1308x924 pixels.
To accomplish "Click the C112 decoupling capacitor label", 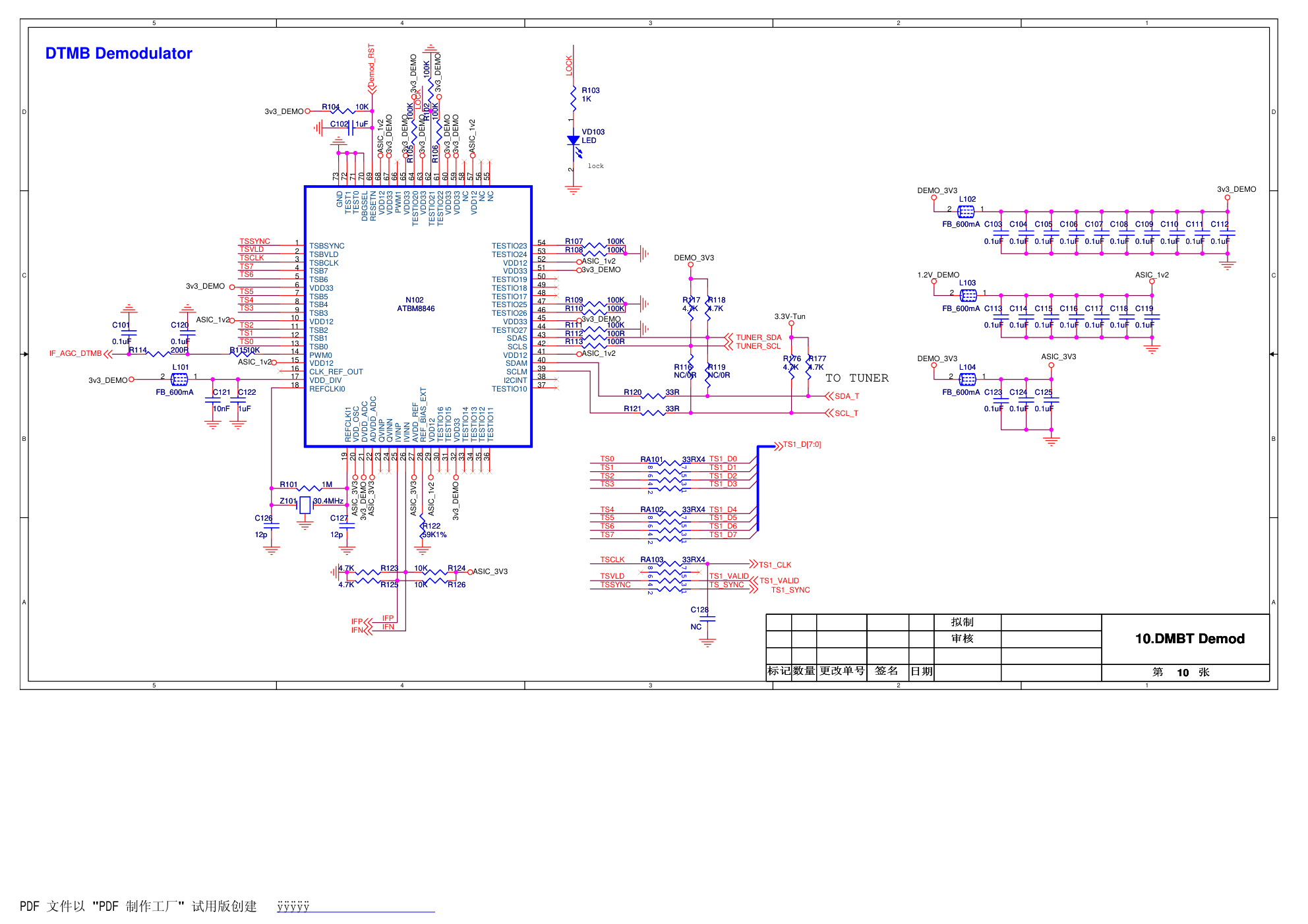I will tap(1220, 224).
